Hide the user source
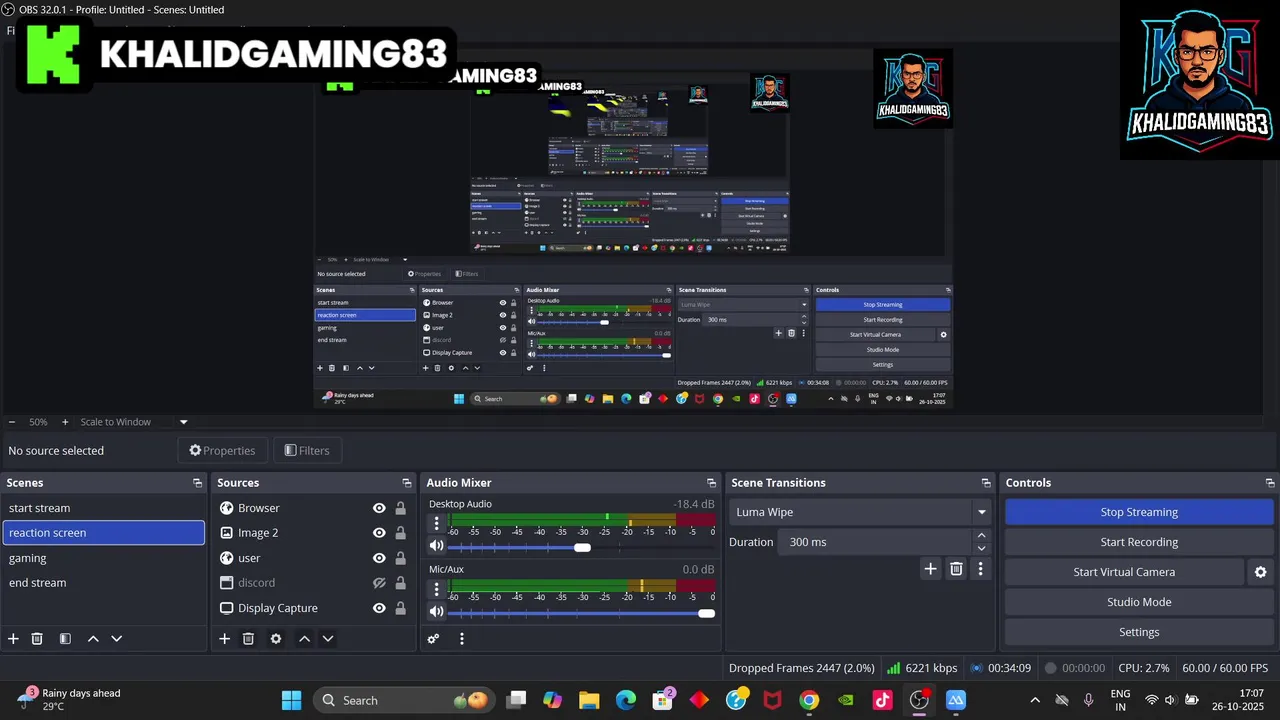This screenshot has width=1280, height=720. click(x=379, y=558)
